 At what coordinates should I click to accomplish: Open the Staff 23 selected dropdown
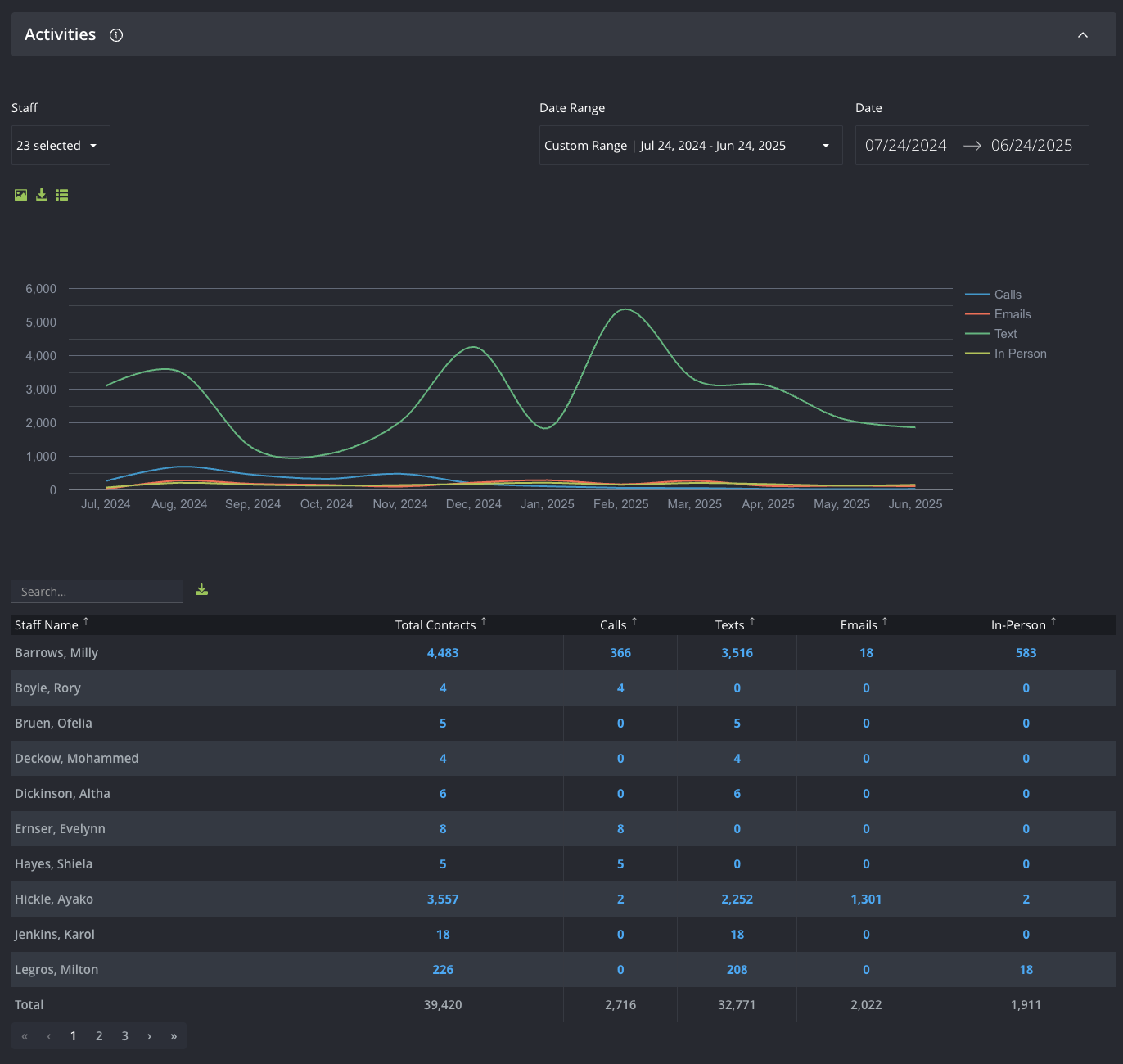coord(61,145)
